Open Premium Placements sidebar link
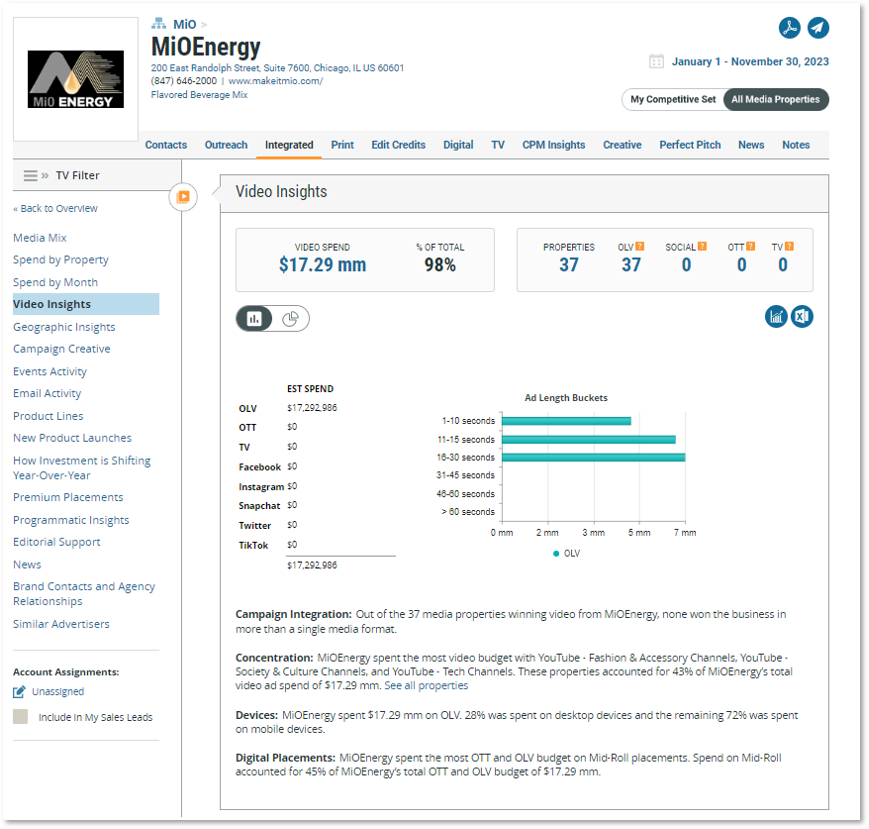This screenshot has width=869, height=829. (x=68, y=498)
